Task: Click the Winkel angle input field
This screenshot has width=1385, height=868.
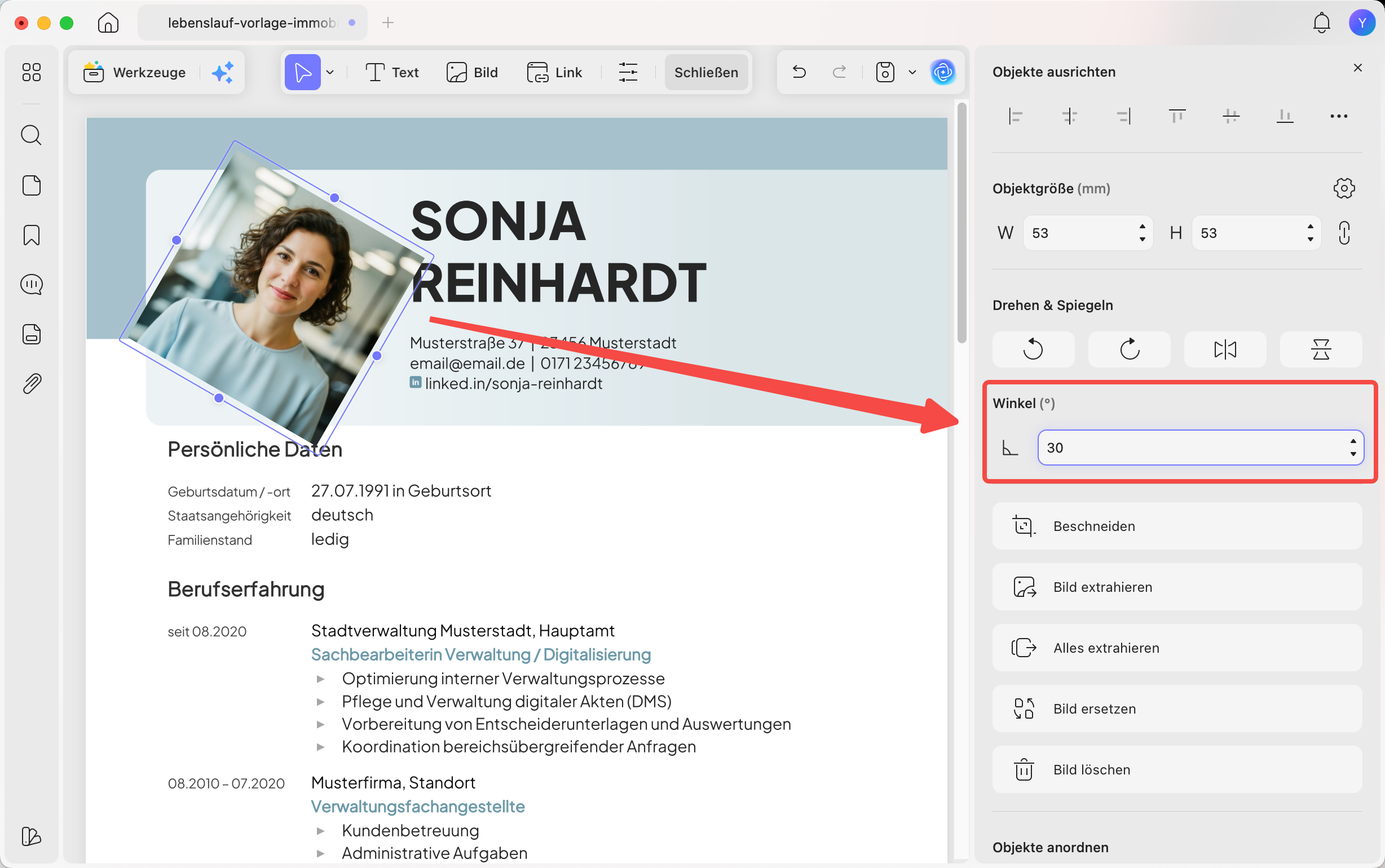Action: coord(1200,447)
